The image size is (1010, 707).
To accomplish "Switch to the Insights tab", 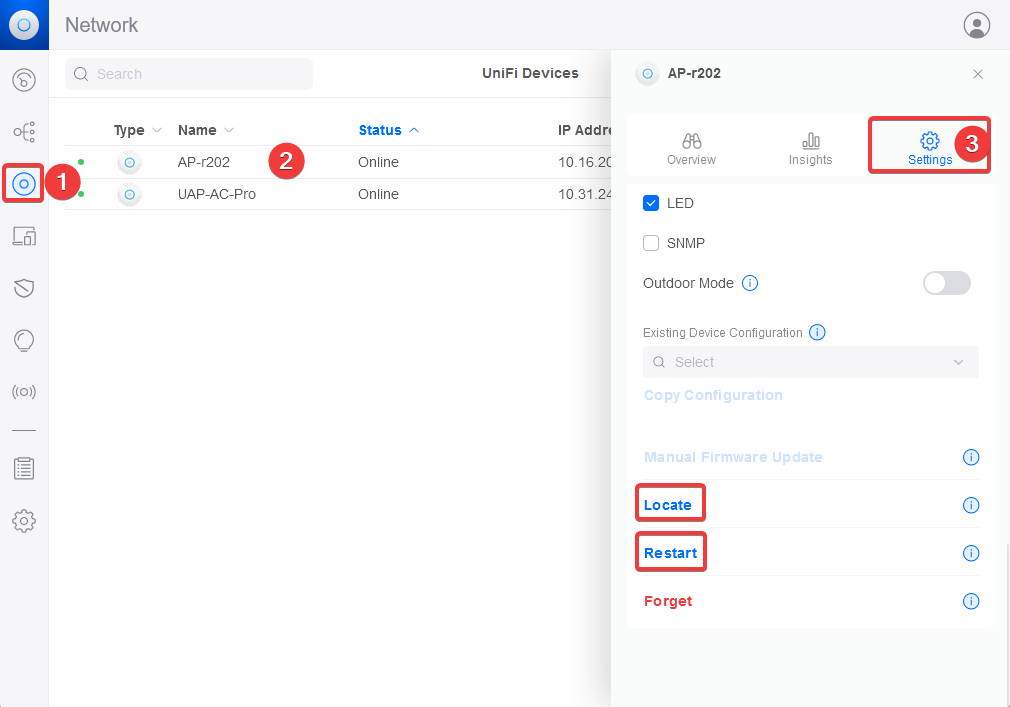I will pyautogui.click(x=810, y=149).
